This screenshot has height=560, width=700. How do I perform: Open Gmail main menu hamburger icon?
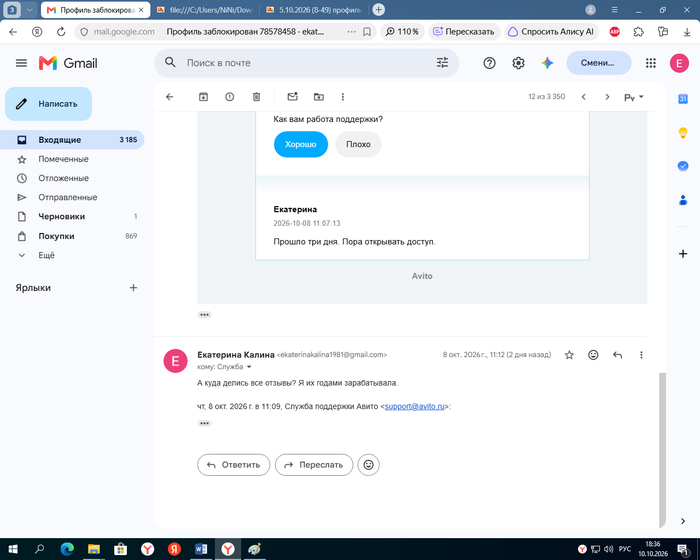pyautogui.click(x=21, y=63)
